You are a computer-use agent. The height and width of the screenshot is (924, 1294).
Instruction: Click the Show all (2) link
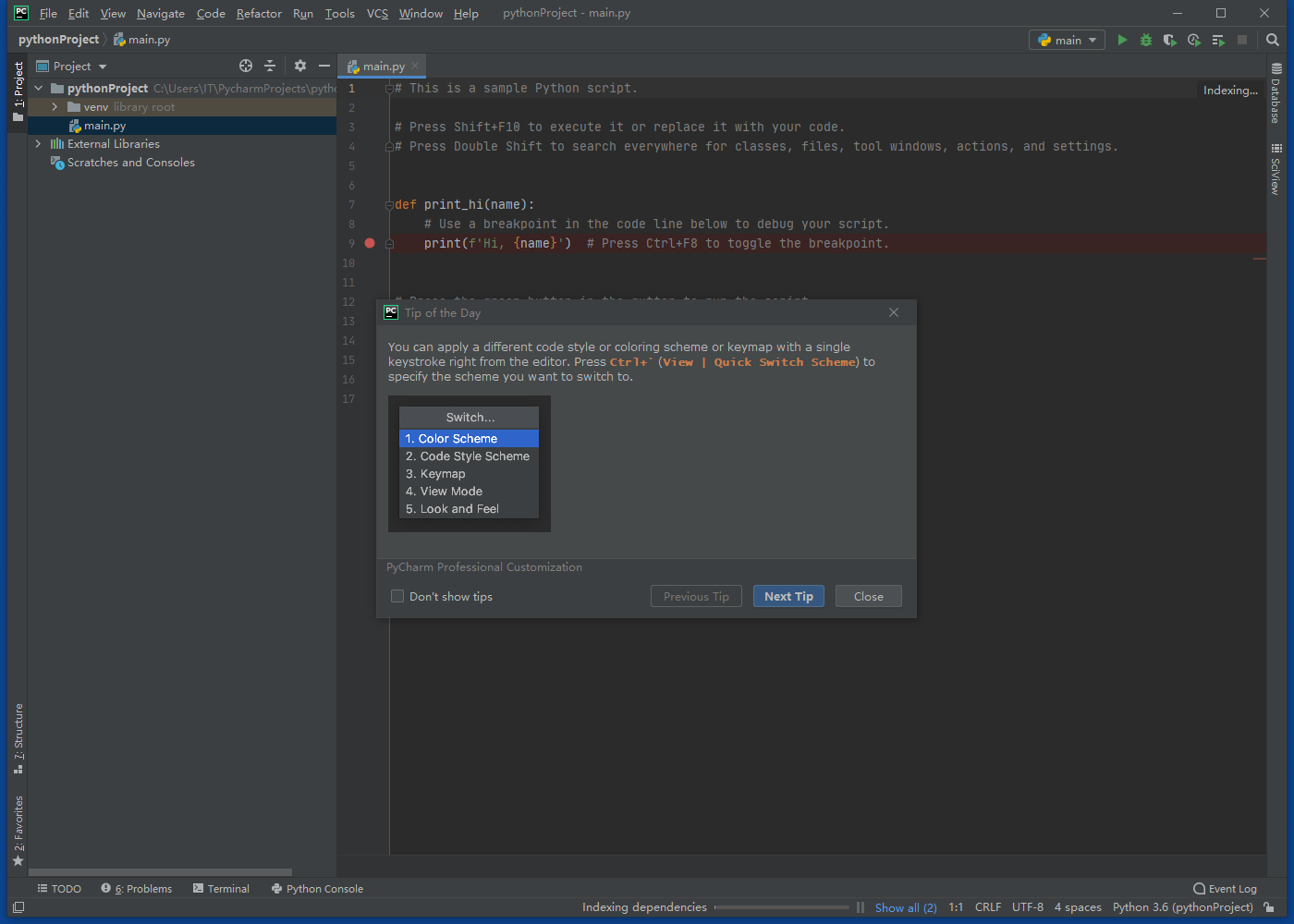[906, 907]
